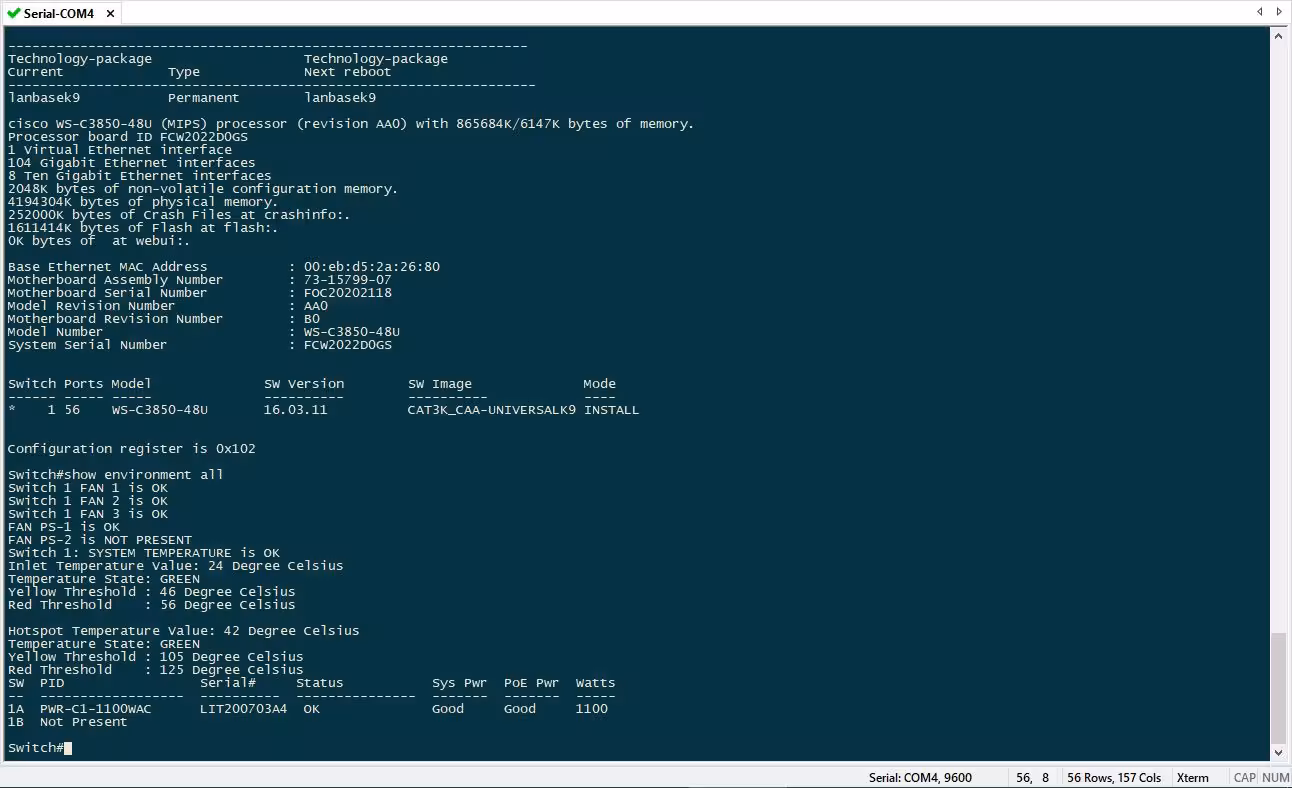Click the System Serial Number FCW2022D0GS value
The height and width of the screenshot is (788, 1292).
pyautogui.click(x=348, y=345)
